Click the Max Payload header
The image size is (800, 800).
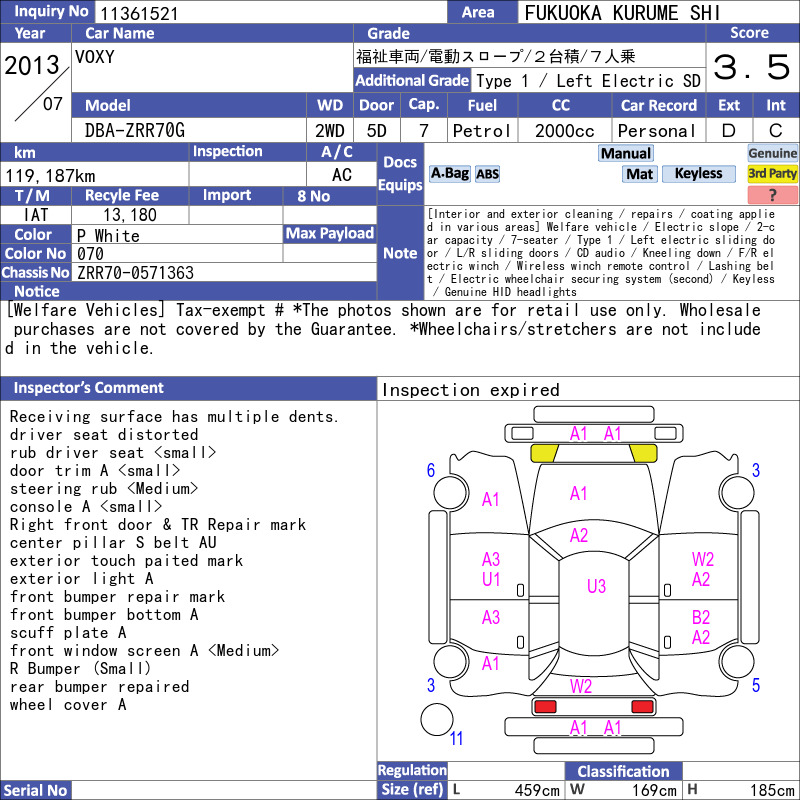tap(330, 233)
